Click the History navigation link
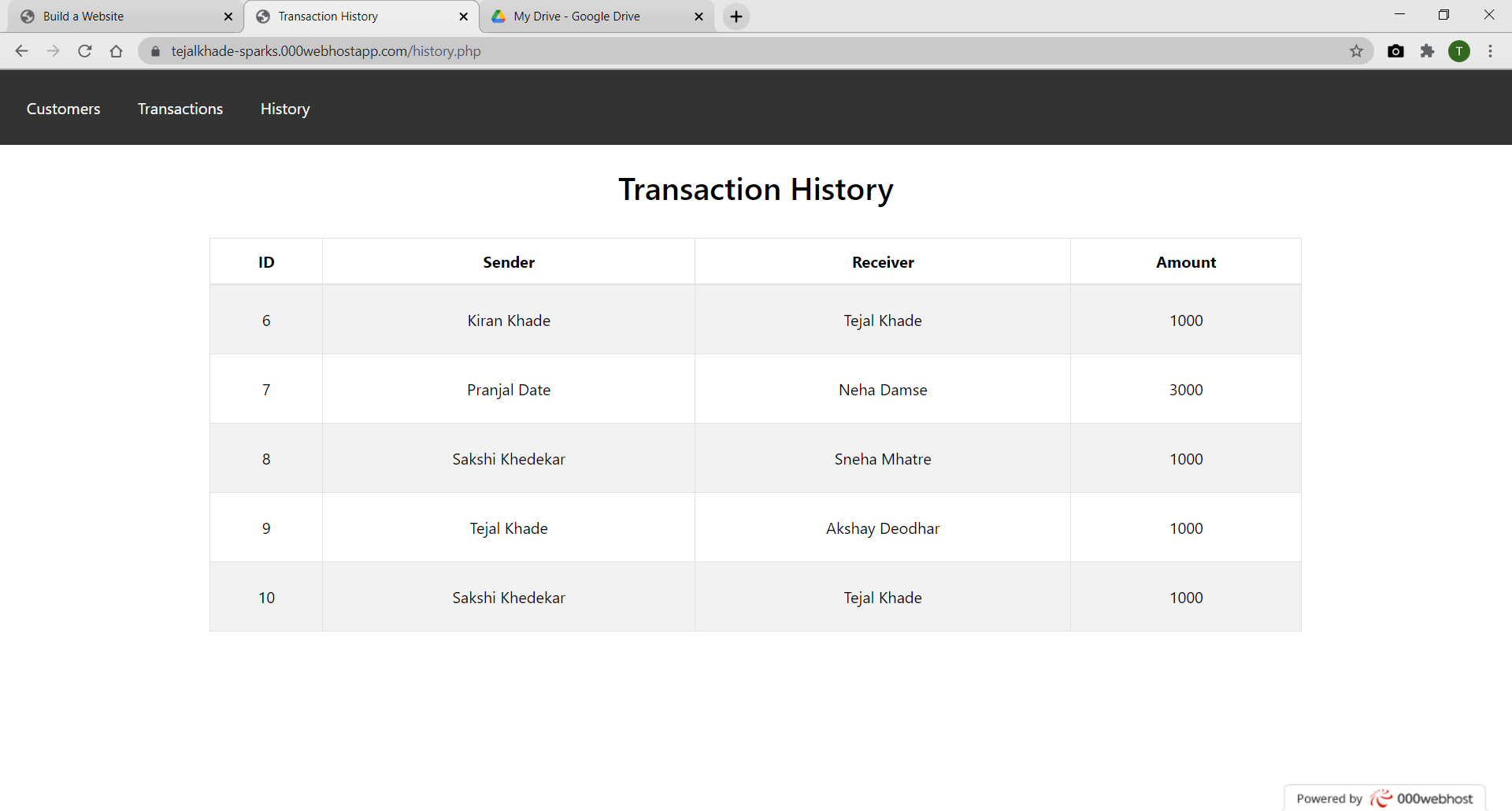Screen dimensions: 1512x811 pos(284,109)
